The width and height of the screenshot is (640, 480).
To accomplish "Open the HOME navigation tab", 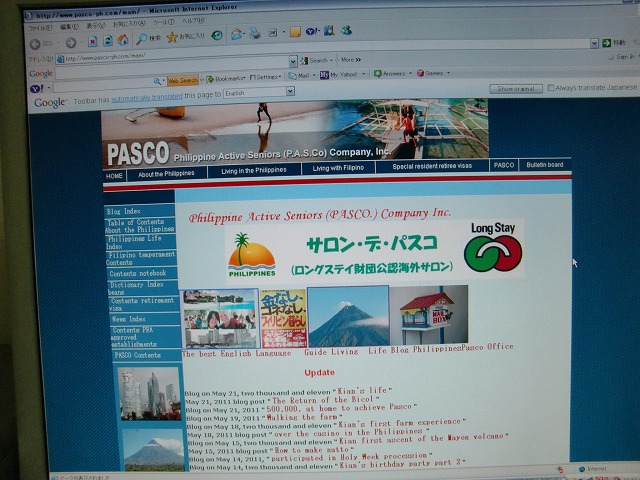I will [114, 176].
